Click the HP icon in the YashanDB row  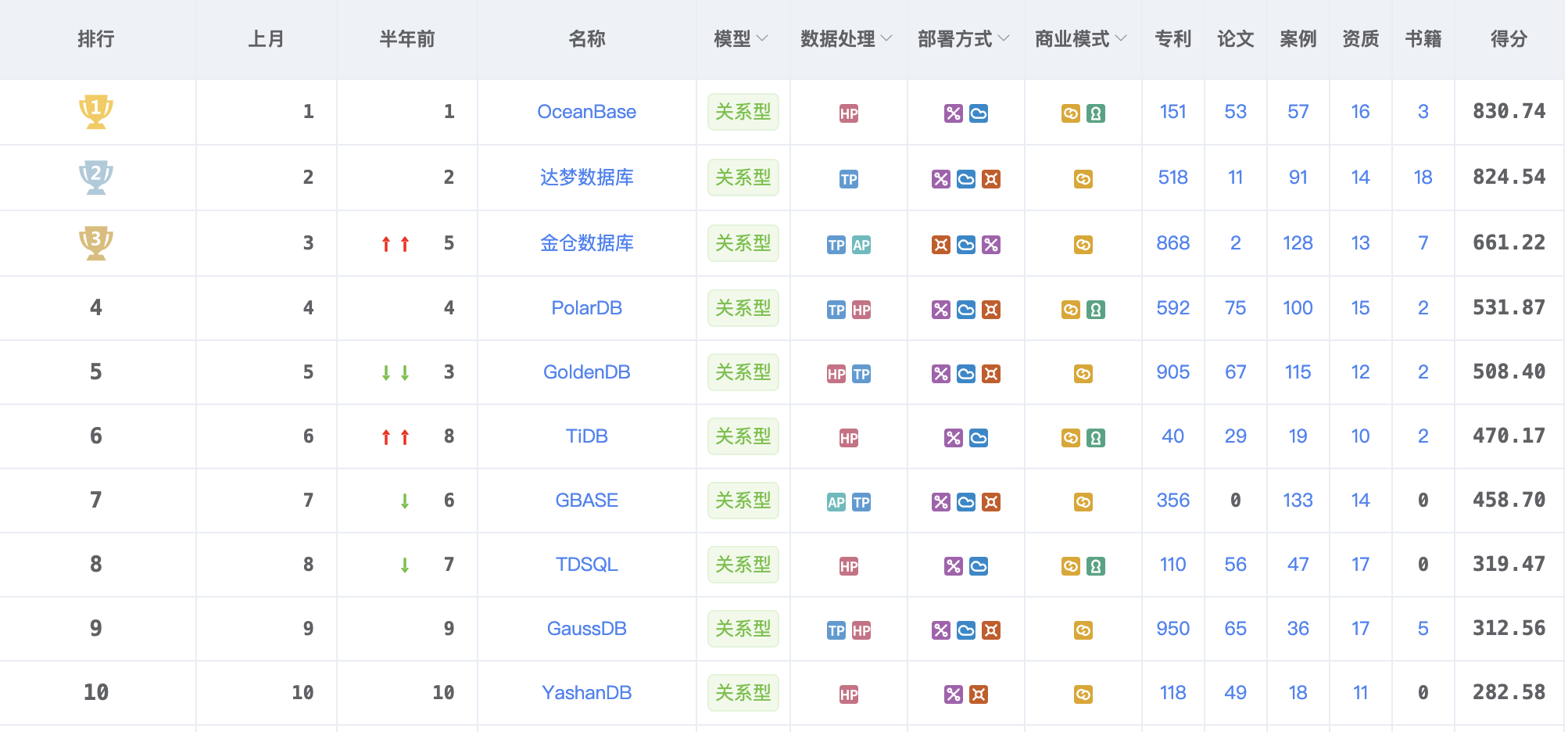tap(849, 694)
